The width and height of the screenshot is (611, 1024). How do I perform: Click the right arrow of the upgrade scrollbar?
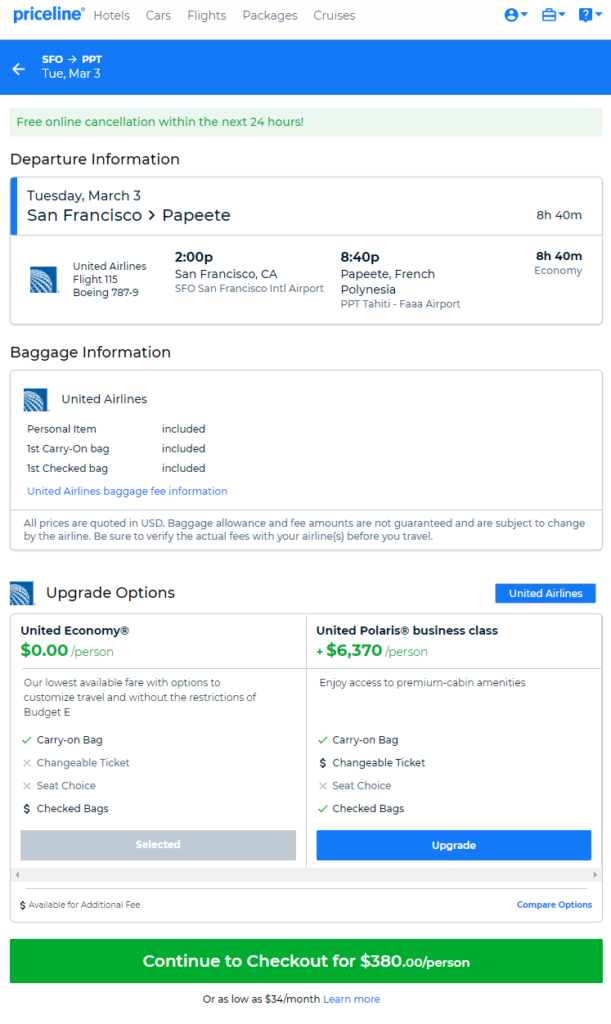point(595,874)
